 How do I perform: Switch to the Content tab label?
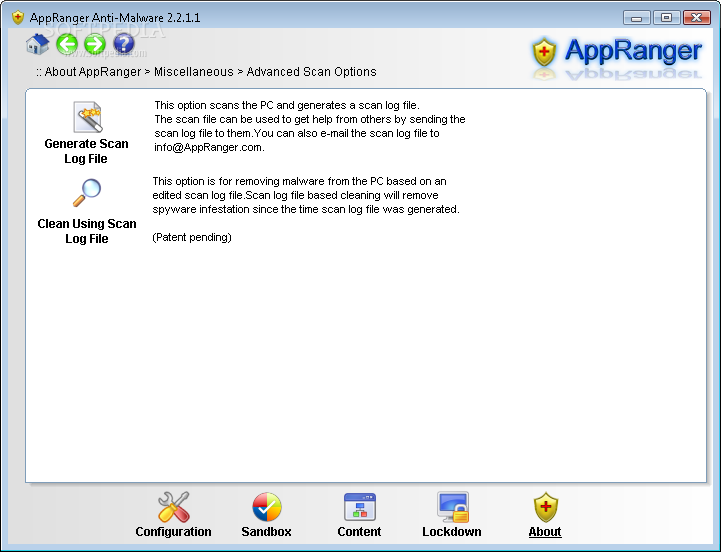click(359, 532)
